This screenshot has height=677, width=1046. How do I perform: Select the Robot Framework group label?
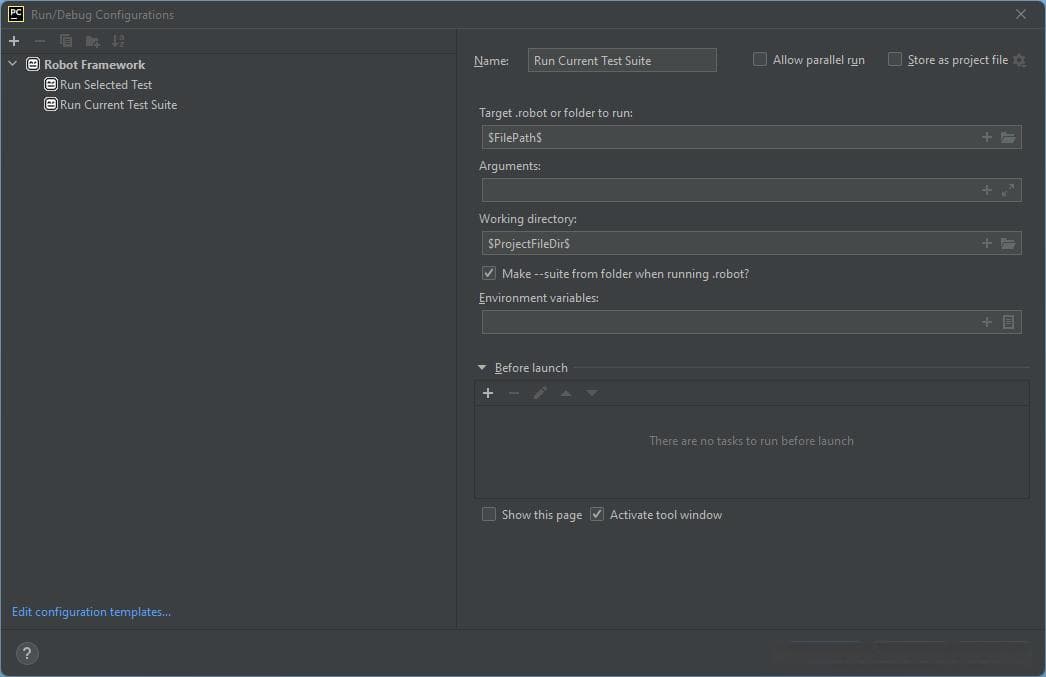[95, 65]
